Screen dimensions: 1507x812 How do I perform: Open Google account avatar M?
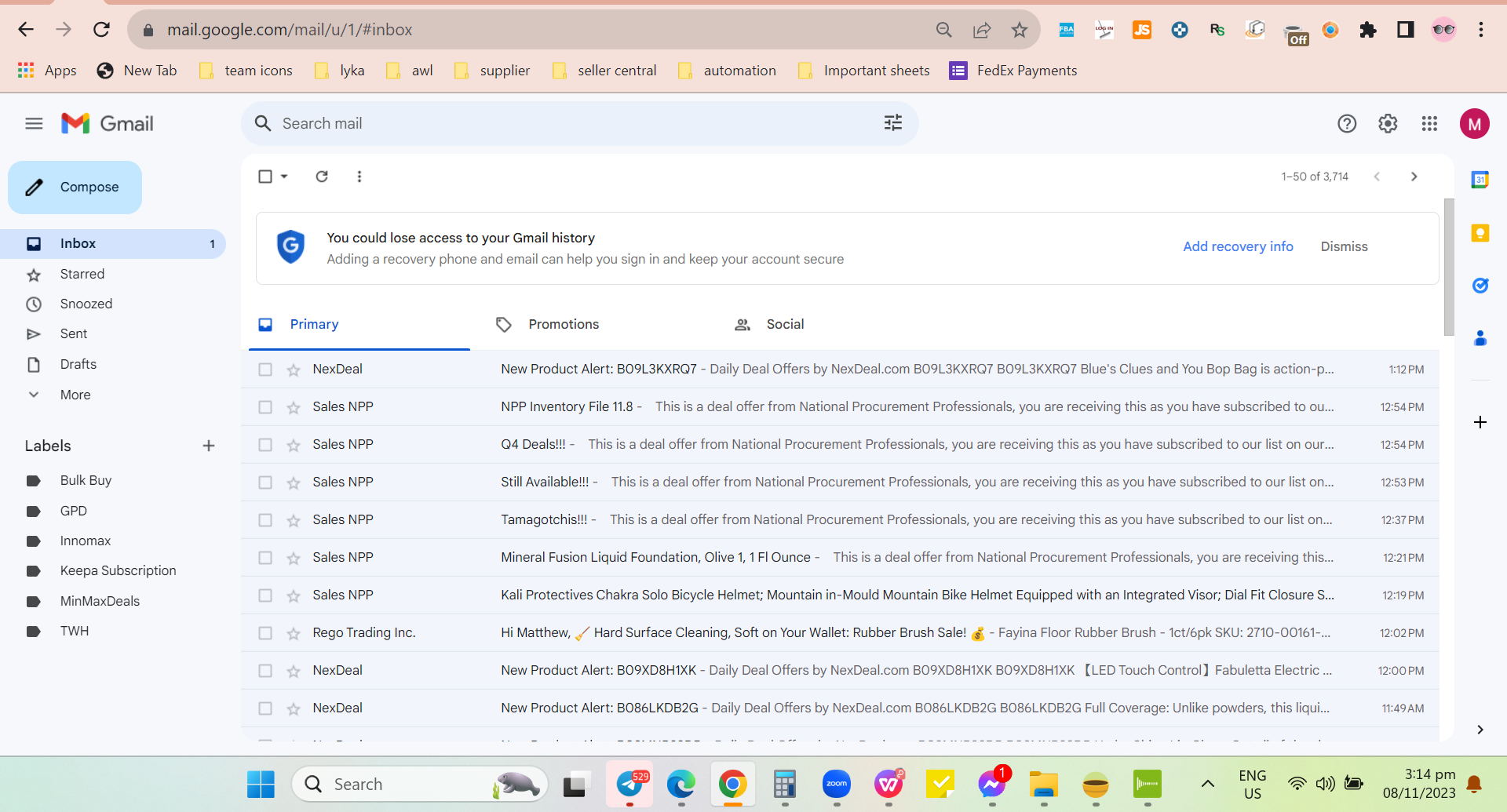click(x=1475, y=123)
